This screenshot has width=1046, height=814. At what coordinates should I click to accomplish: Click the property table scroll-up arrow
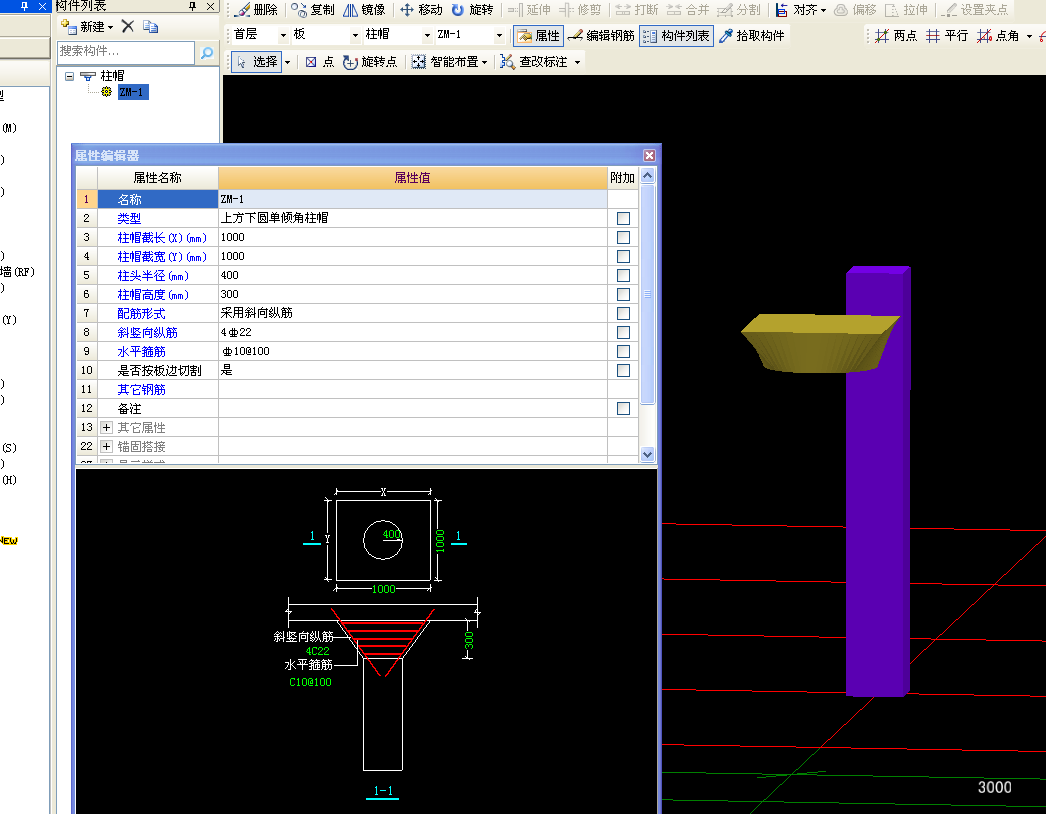647,175
